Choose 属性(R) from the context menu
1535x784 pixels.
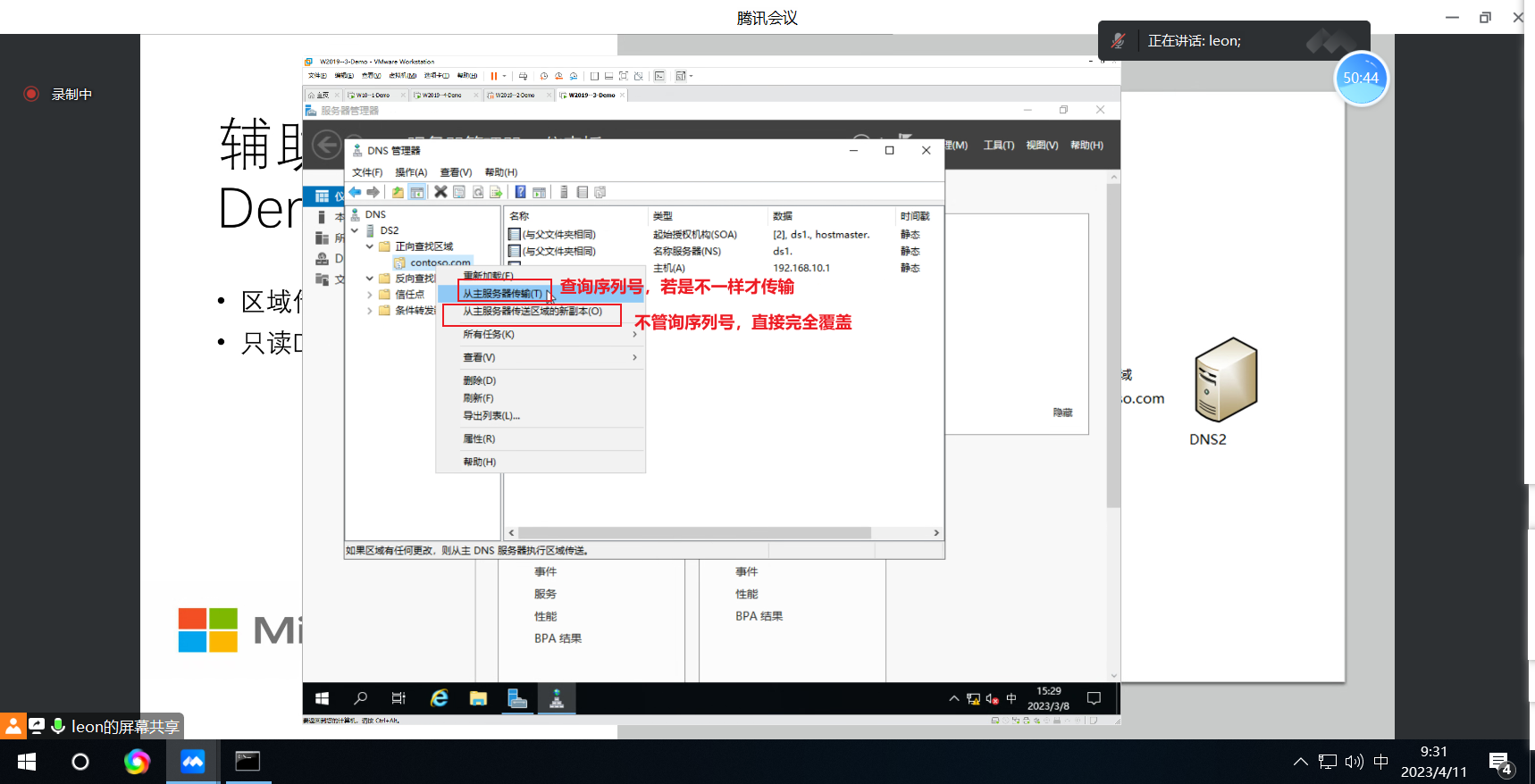pos(479,438)
